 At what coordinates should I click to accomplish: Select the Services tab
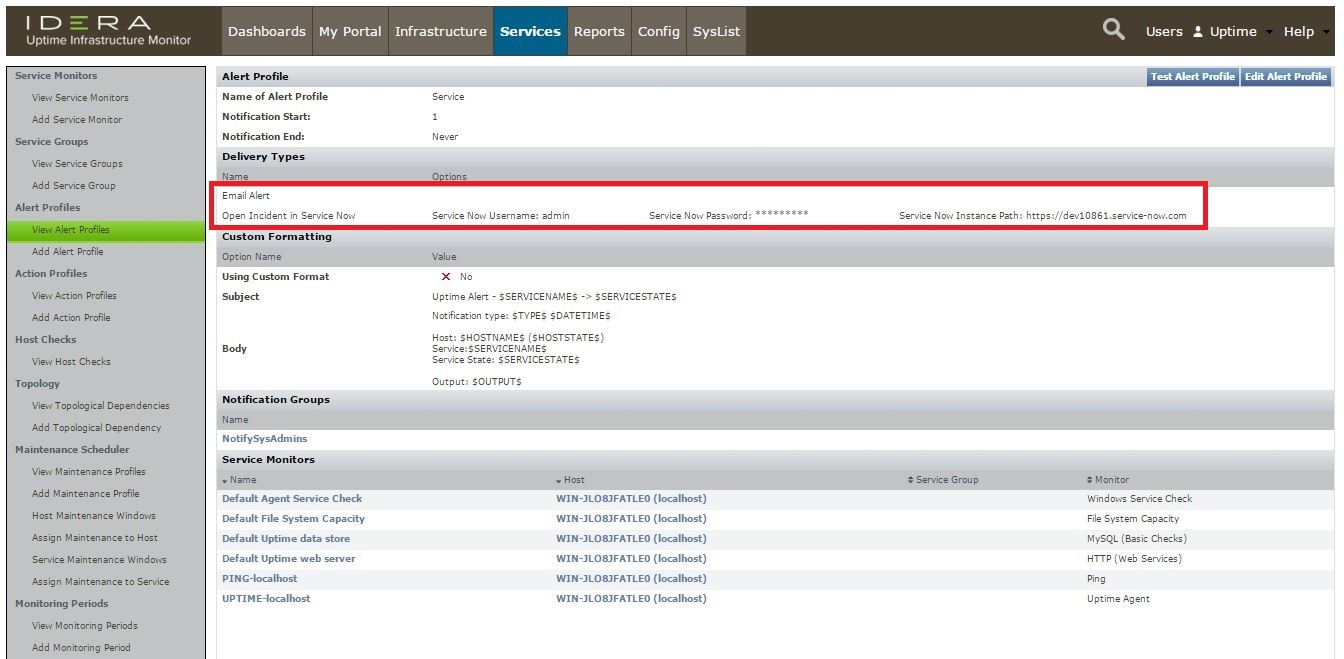(530, 31)
